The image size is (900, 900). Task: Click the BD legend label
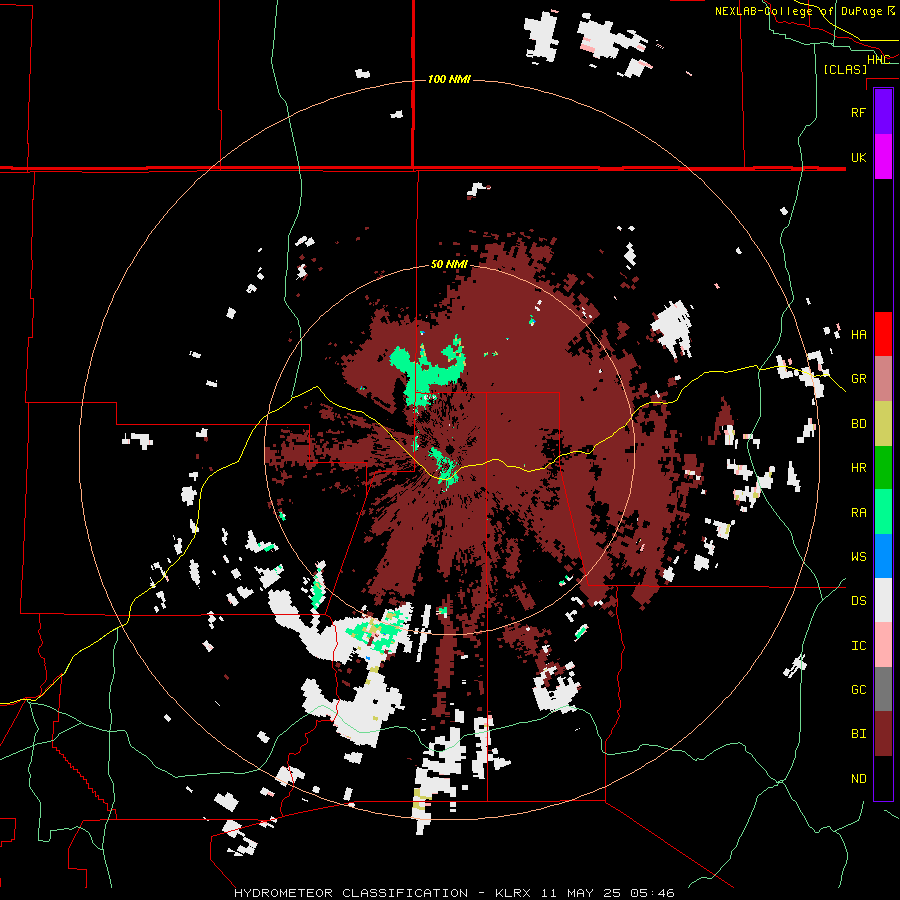click(x=858, y=424)
